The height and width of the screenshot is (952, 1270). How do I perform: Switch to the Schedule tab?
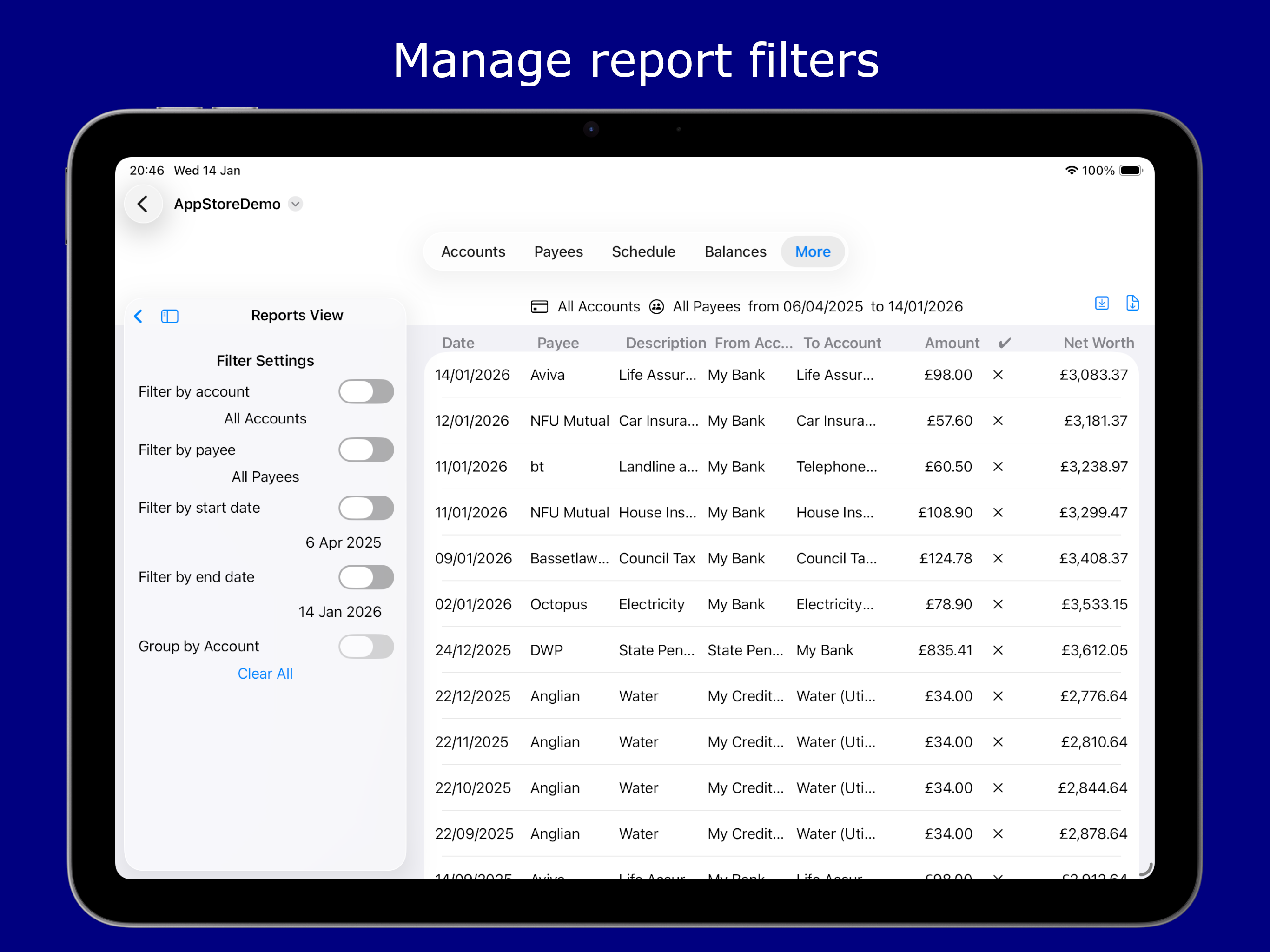point(643,251)
